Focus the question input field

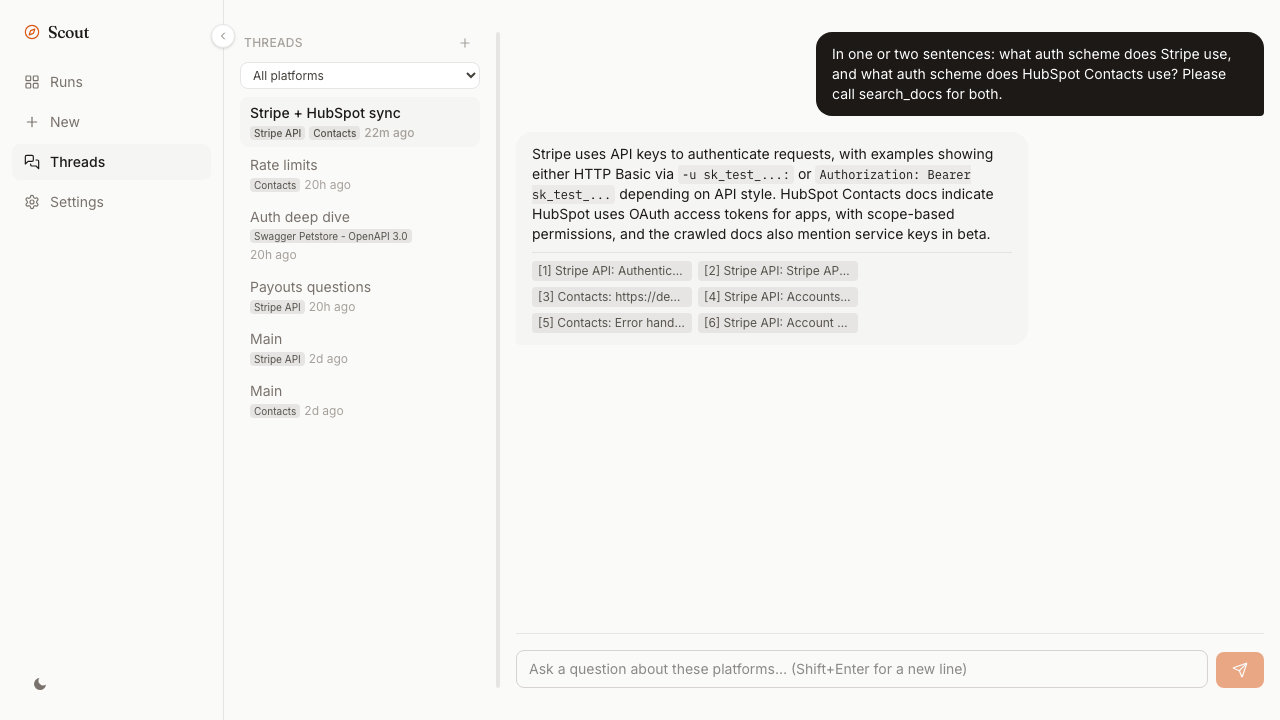click(862, 670)
